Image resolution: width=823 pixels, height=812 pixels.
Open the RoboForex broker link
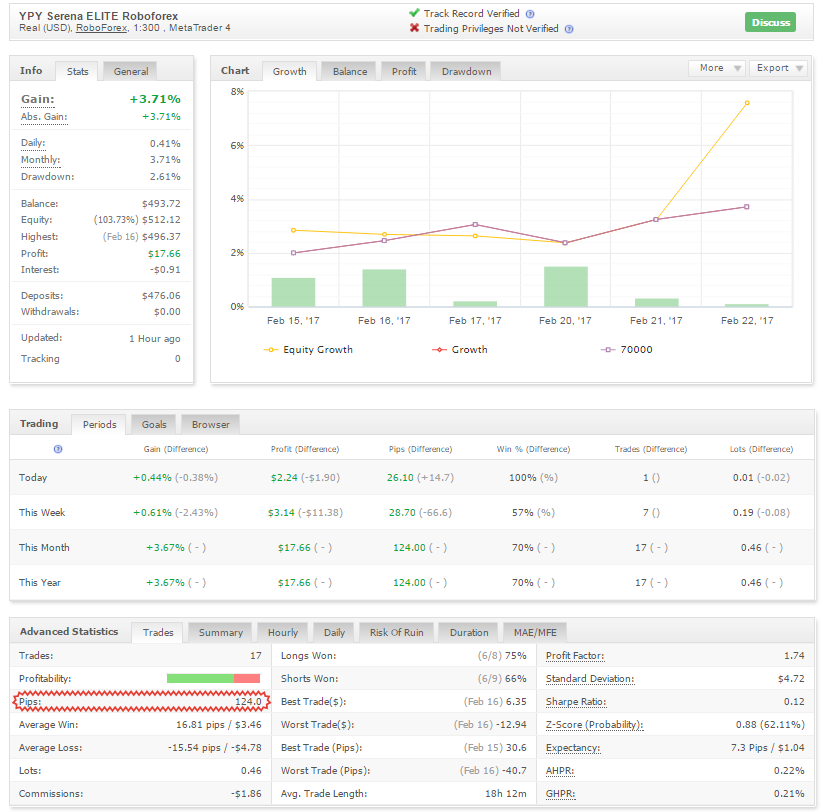(x=102, y=28)
